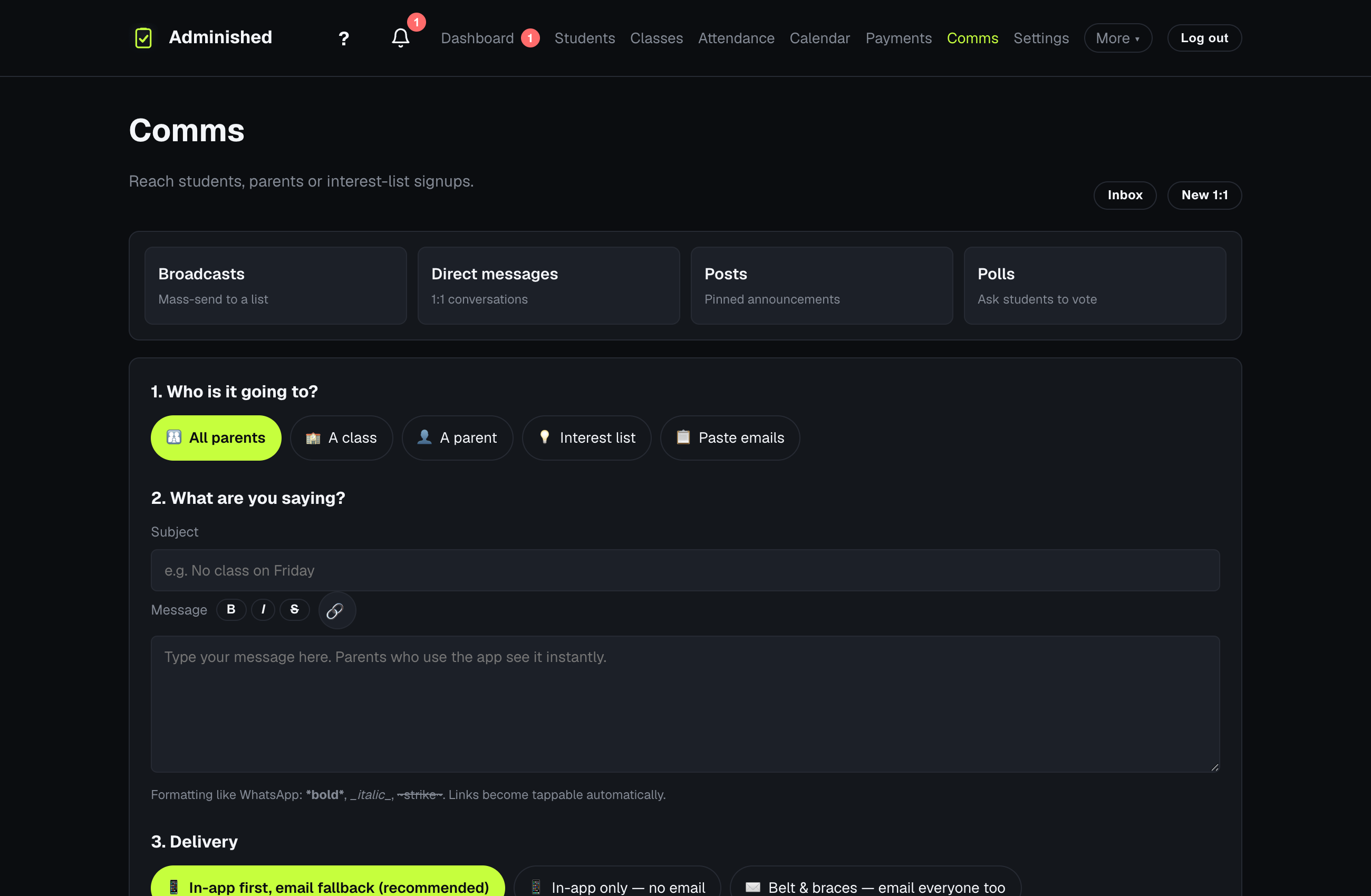Click the message textarea resize handle
This screenshot has height=896, width=1371.
coord(1214,767)
